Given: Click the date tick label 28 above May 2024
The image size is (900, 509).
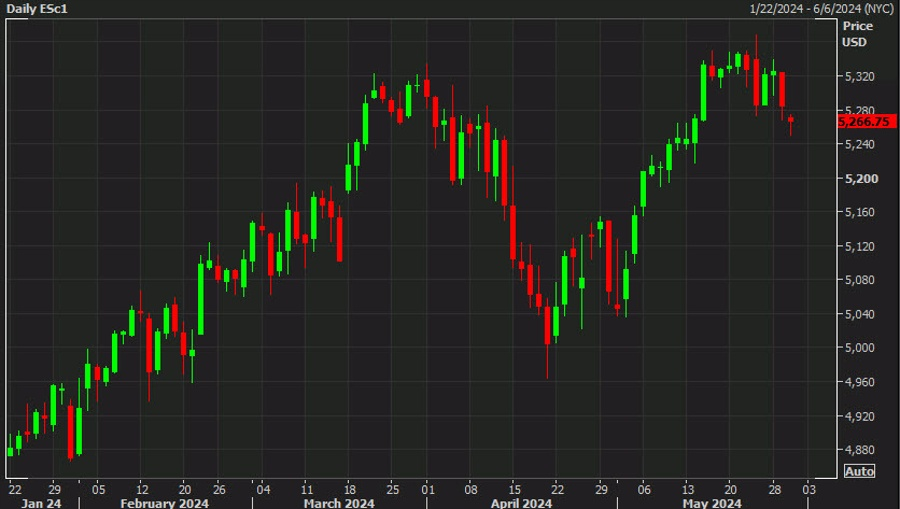Looking at the screenshot, I should click(x=774, y=489).
